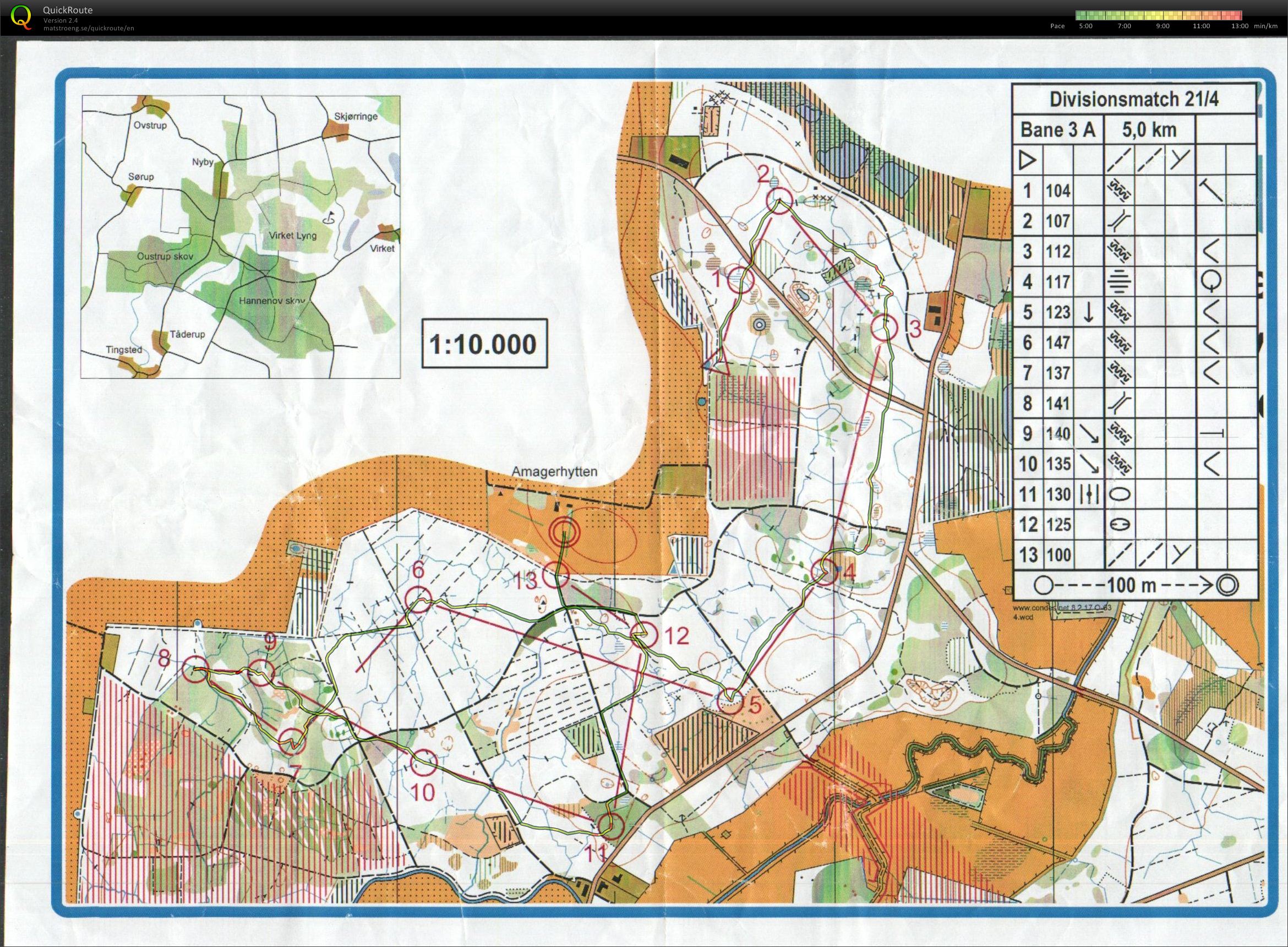Click control code 104 in table
Screen dimensions: 1288x947
(1058, 191)
